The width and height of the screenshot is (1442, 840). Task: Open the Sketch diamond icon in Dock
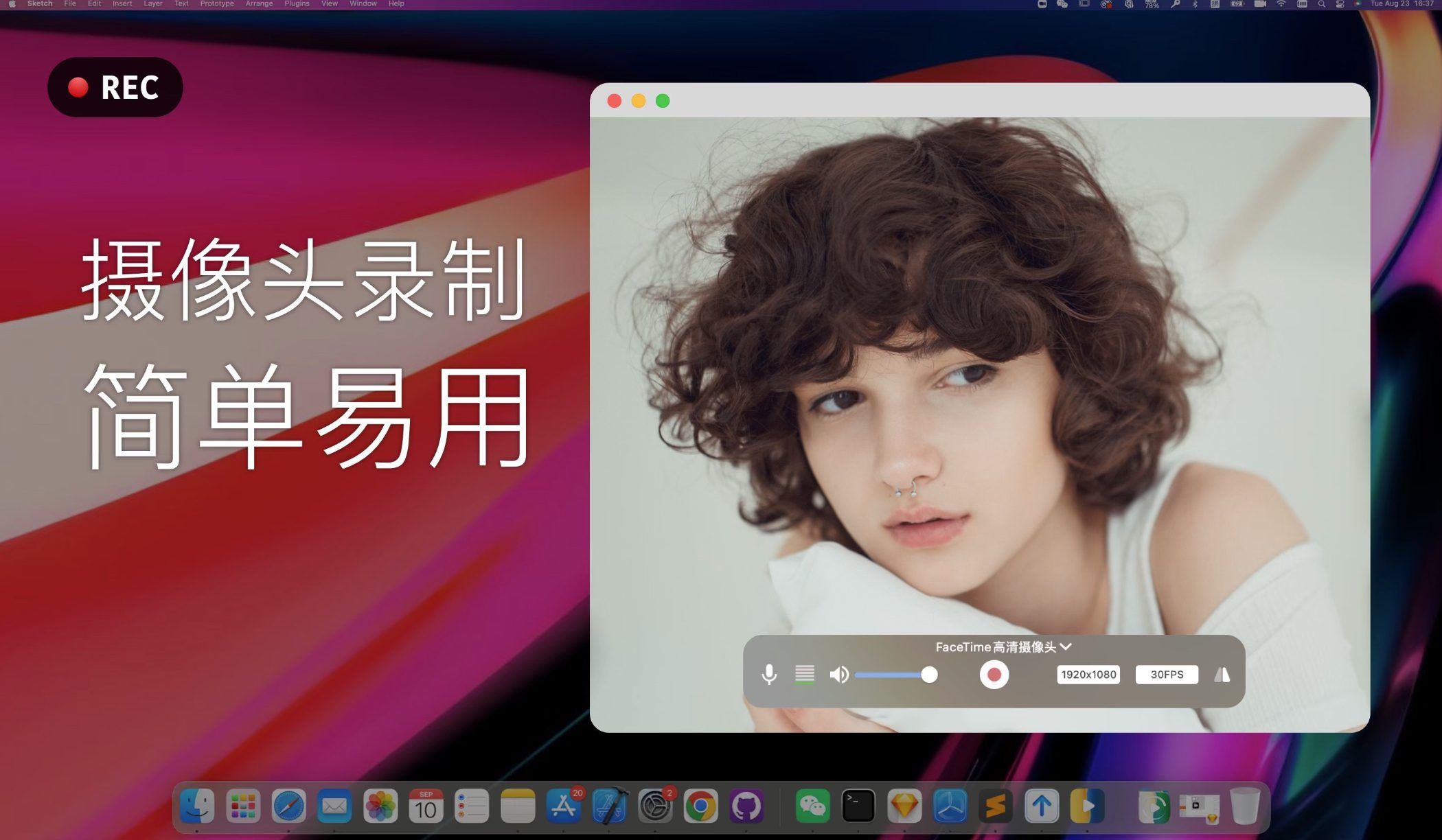904,806
